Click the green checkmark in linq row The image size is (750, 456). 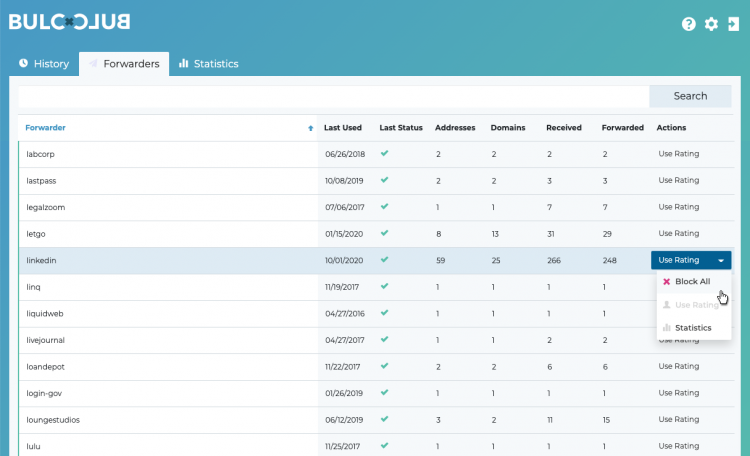[385, 286]
